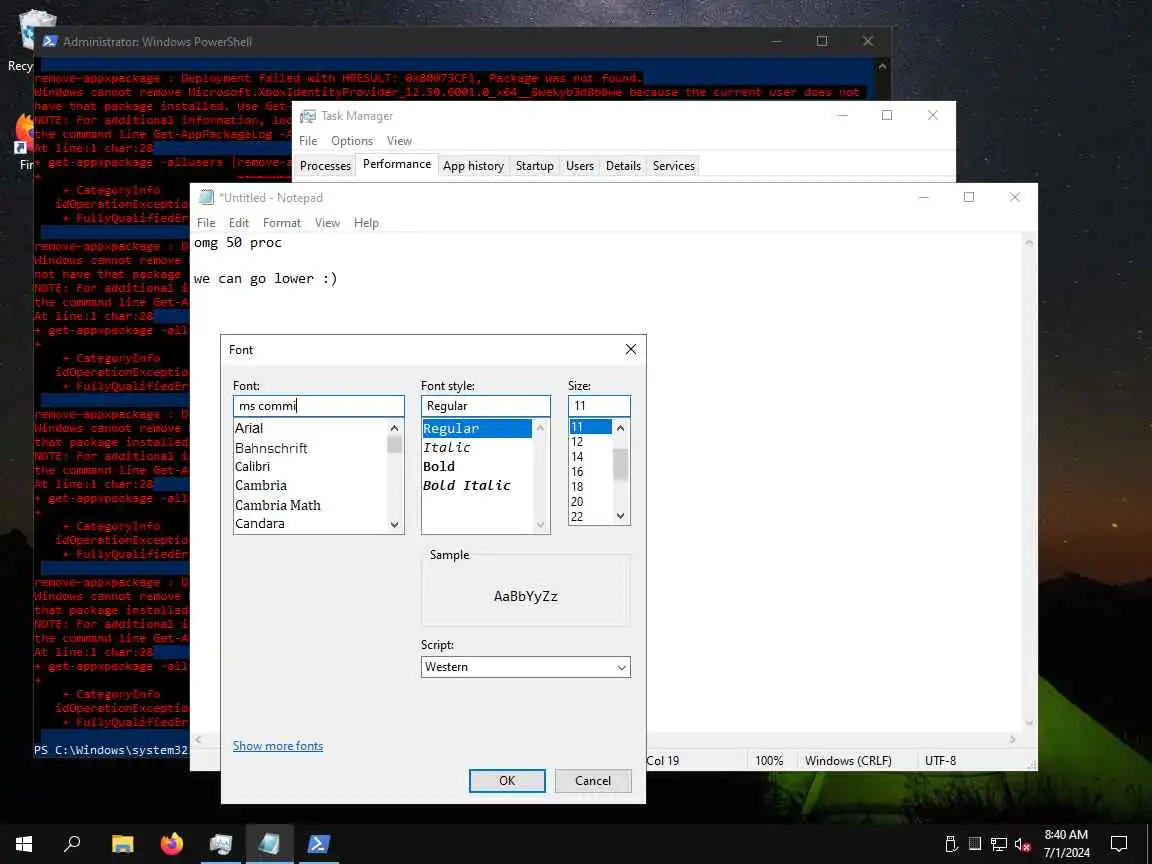Switch to Task Manager Services tab

point(674,165)
